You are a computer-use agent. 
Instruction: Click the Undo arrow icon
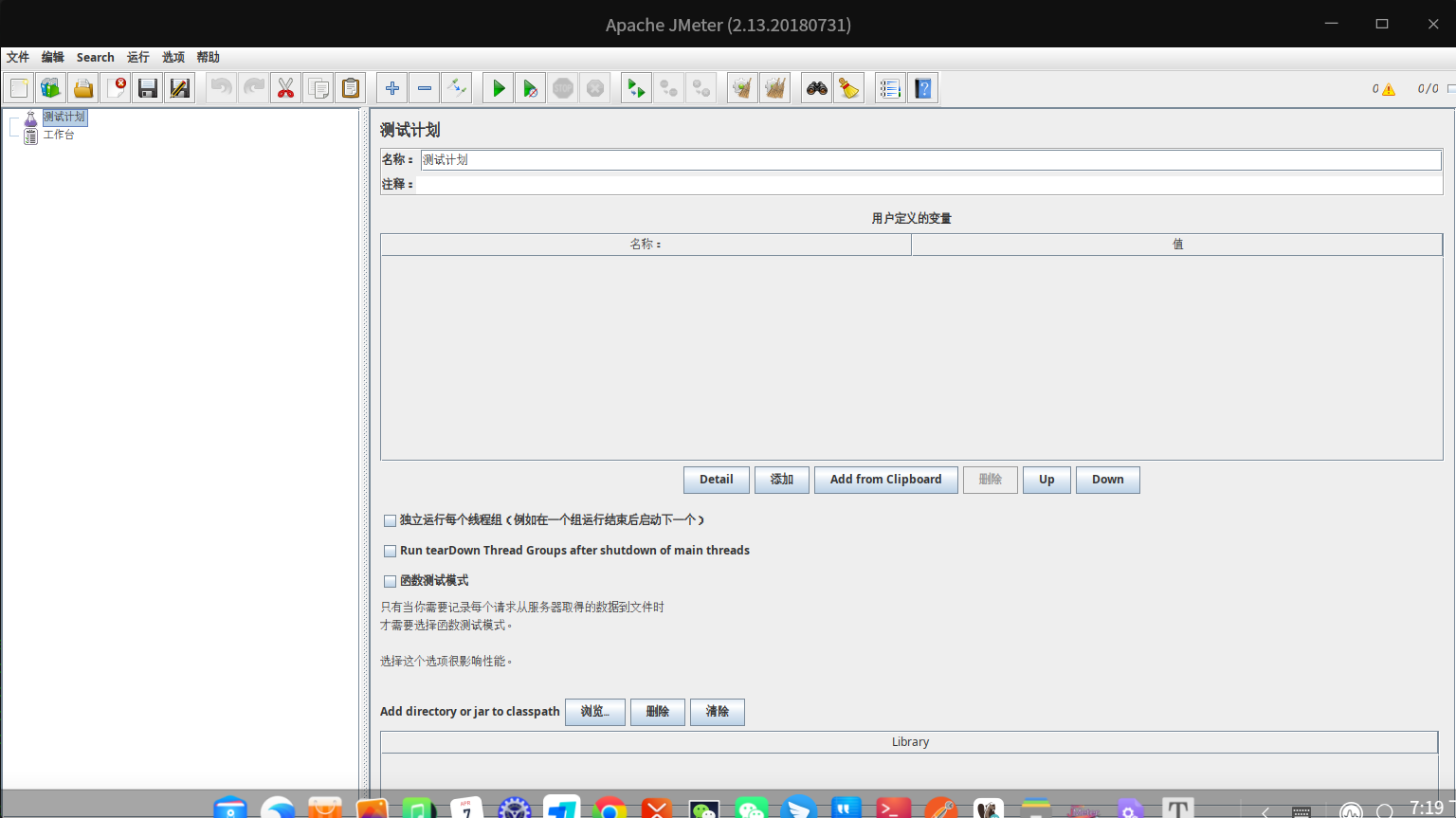(x=221, y=88)
